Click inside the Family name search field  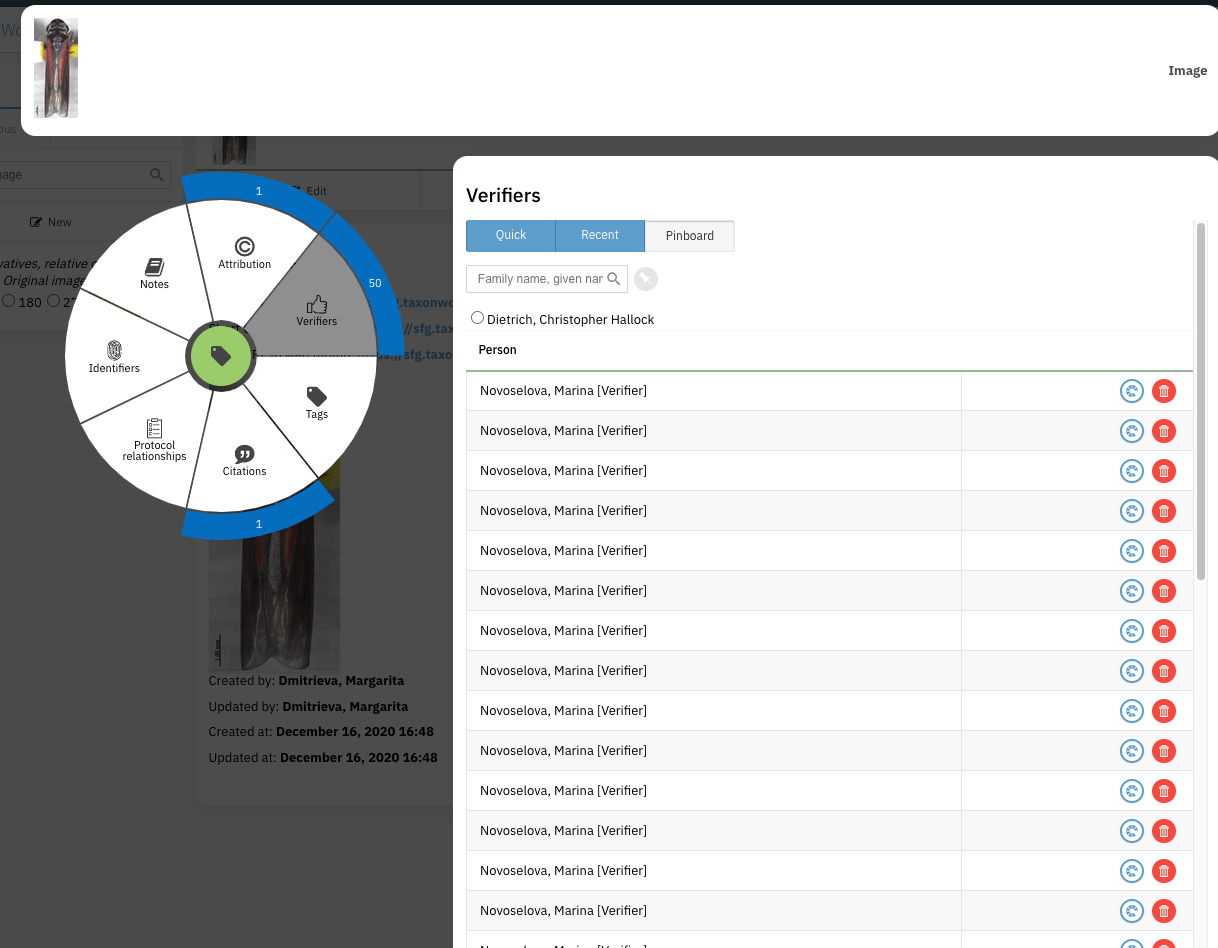540,279
